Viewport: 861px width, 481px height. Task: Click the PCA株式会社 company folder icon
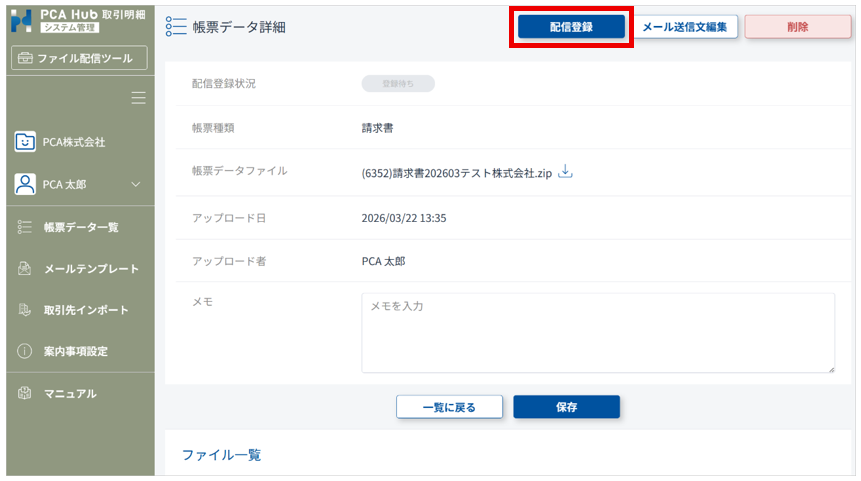tap(26, 142)
